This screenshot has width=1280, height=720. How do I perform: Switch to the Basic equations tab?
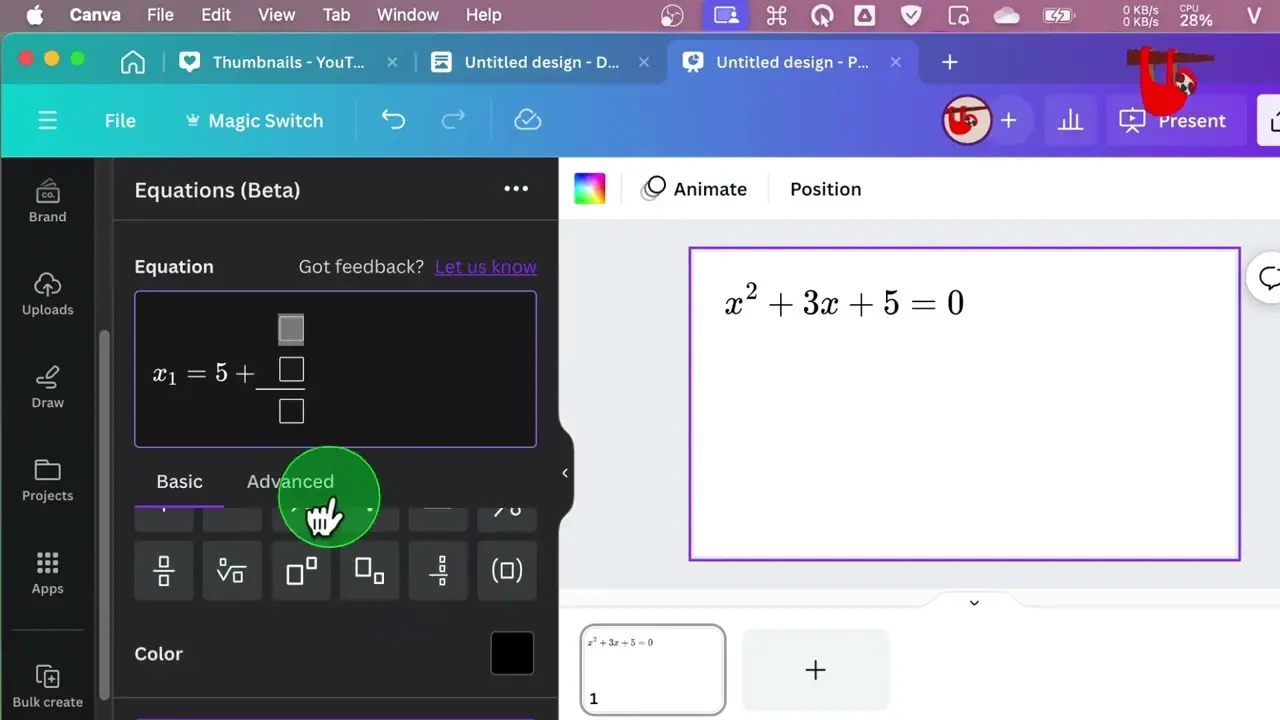[x=179, y=482]
